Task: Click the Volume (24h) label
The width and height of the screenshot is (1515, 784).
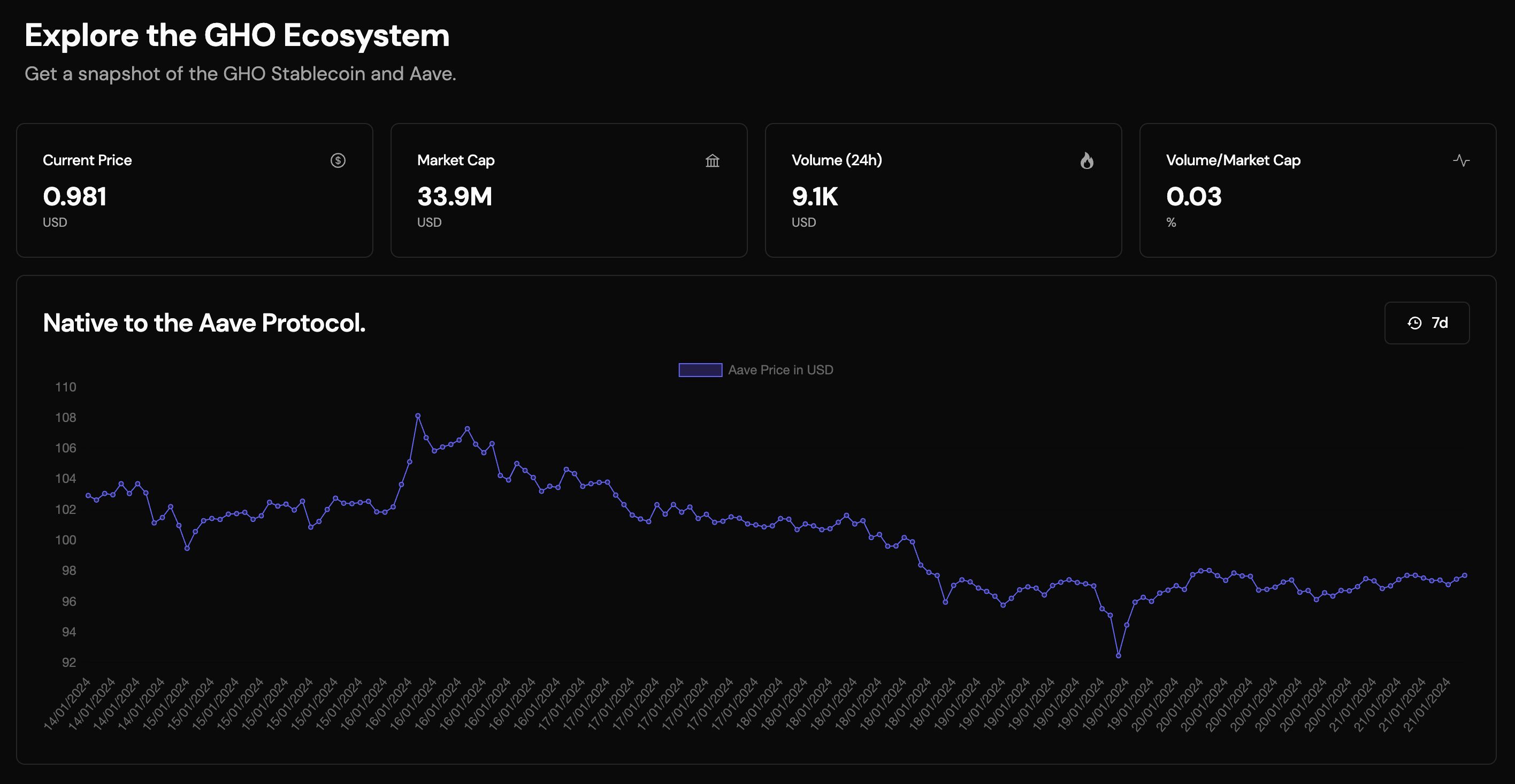Action: (x=836, y=160)
